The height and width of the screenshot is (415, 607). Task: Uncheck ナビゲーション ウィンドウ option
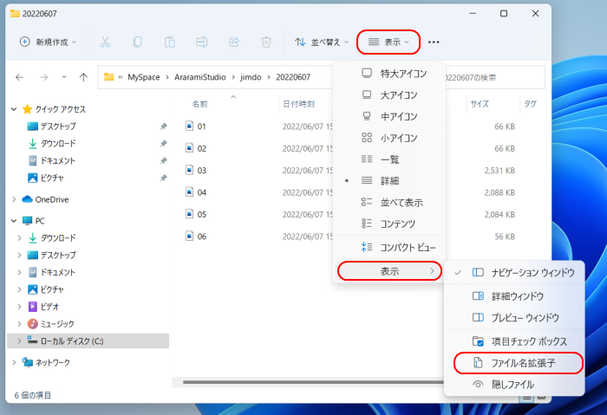point(514,273)
